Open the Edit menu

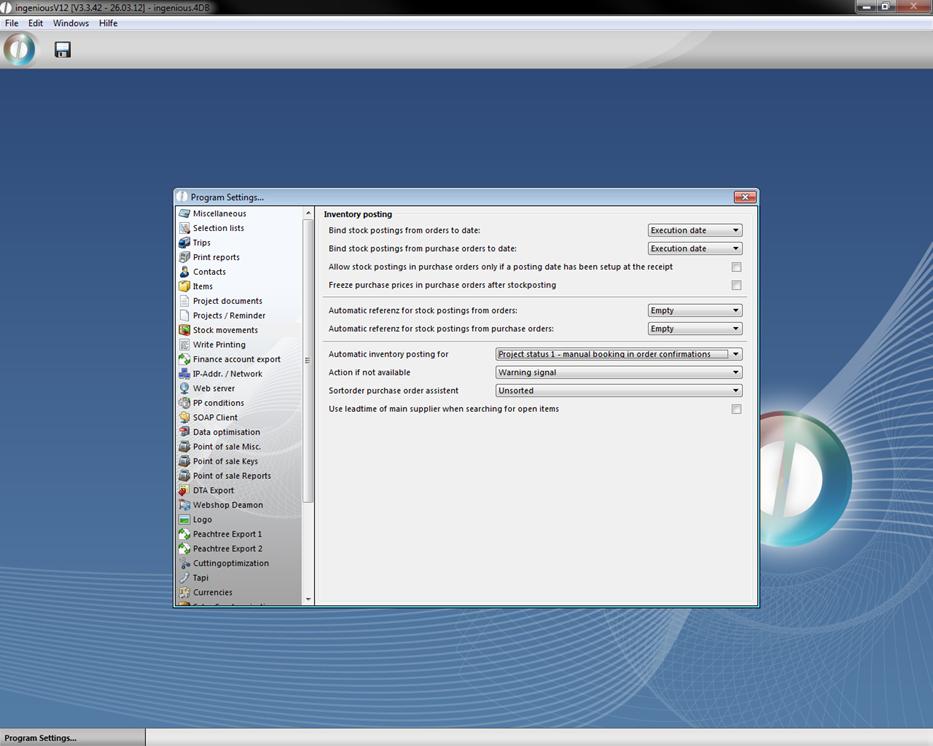[x=35, y=23]
